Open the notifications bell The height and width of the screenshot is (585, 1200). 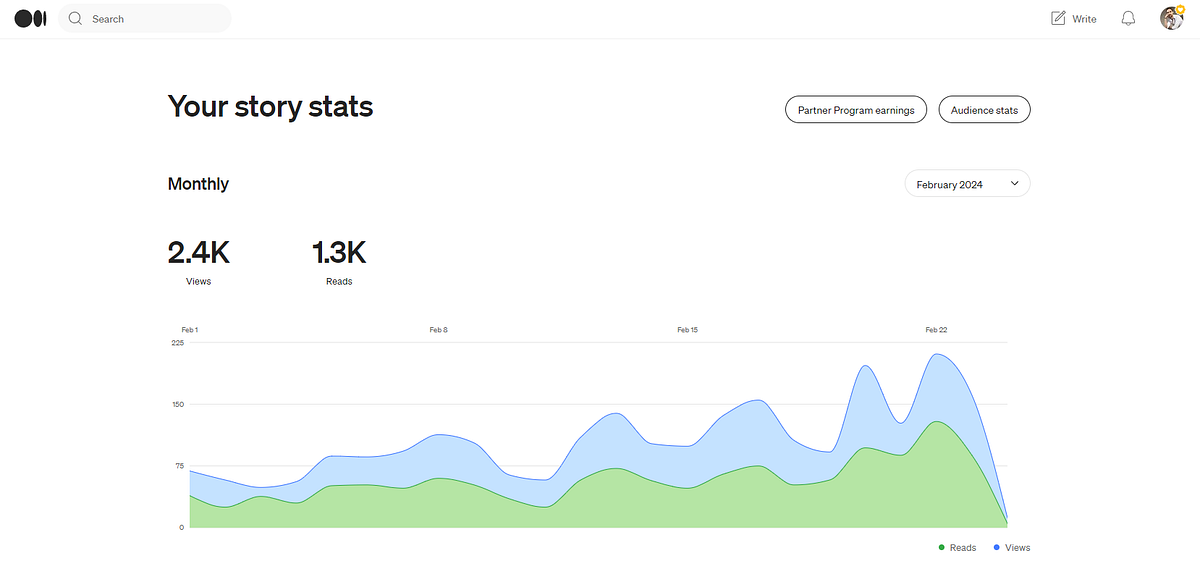point(1128,18)
